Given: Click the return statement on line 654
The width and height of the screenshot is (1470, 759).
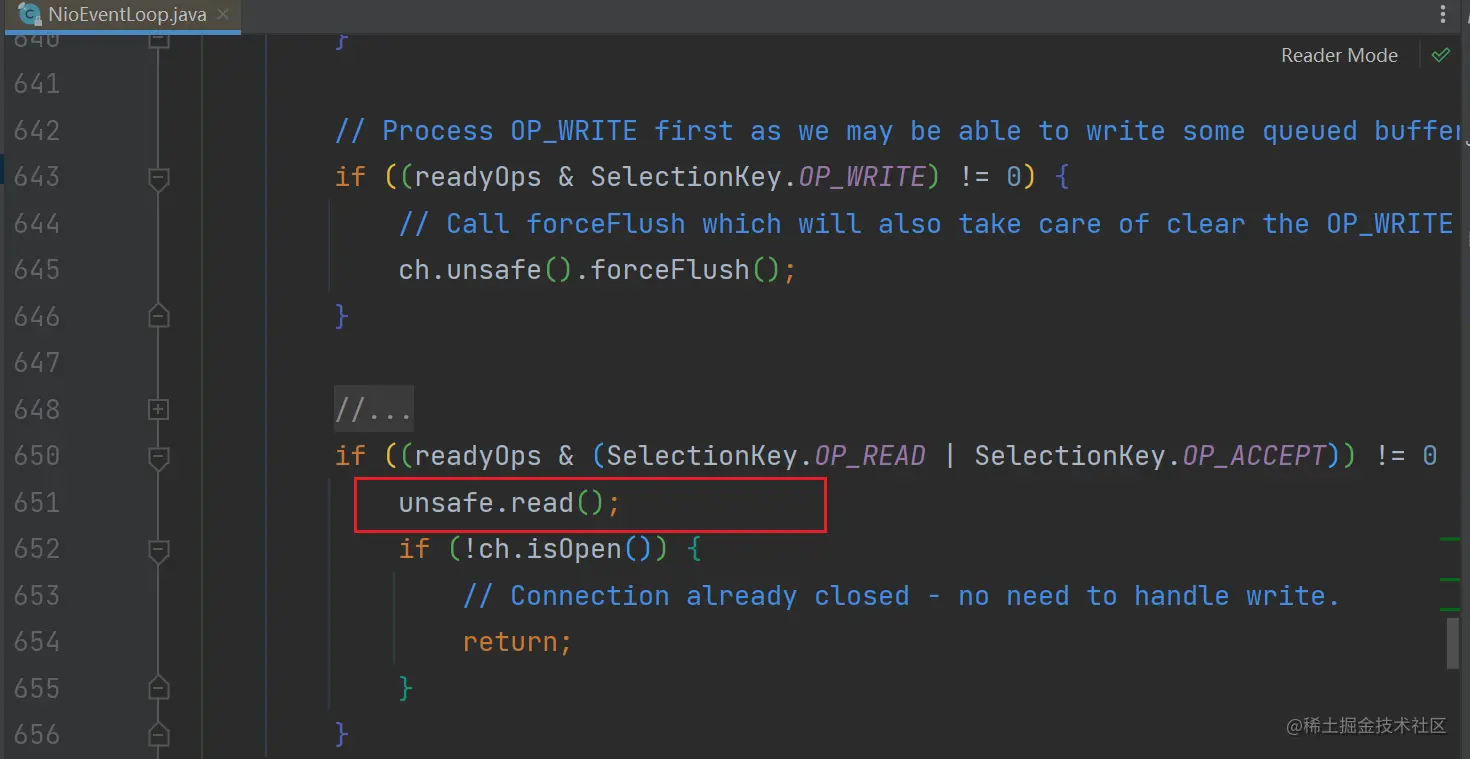Looking at the screenshot, I should 517,642.
